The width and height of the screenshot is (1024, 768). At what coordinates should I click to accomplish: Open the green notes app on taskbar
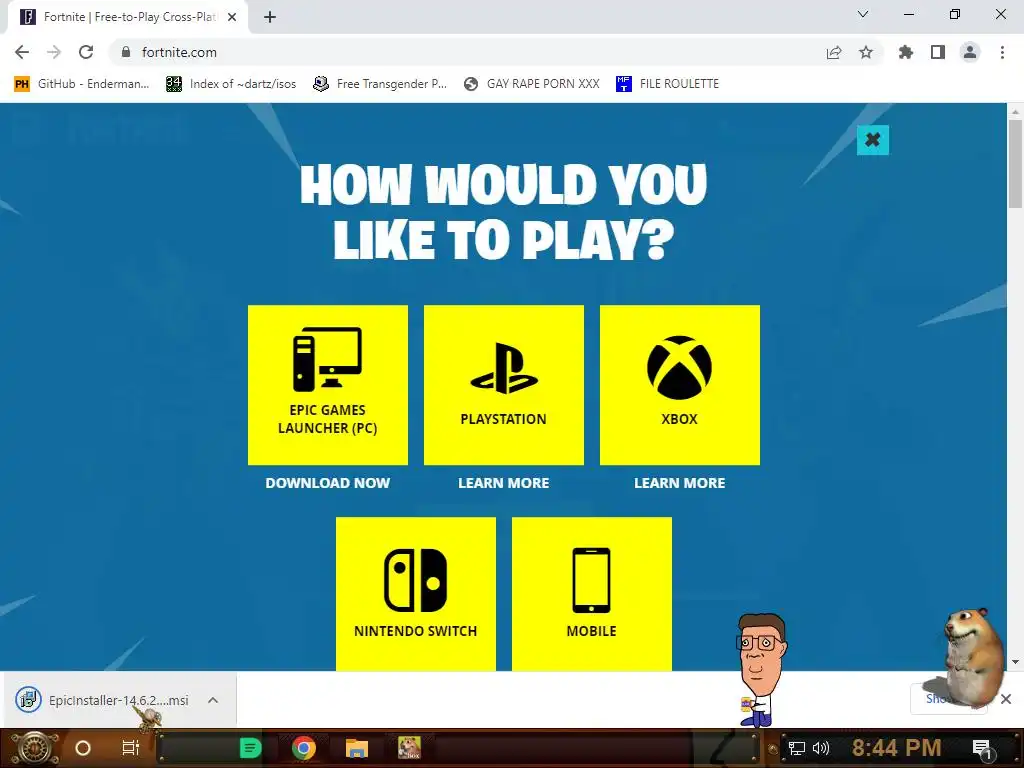(x=250, y=748)
